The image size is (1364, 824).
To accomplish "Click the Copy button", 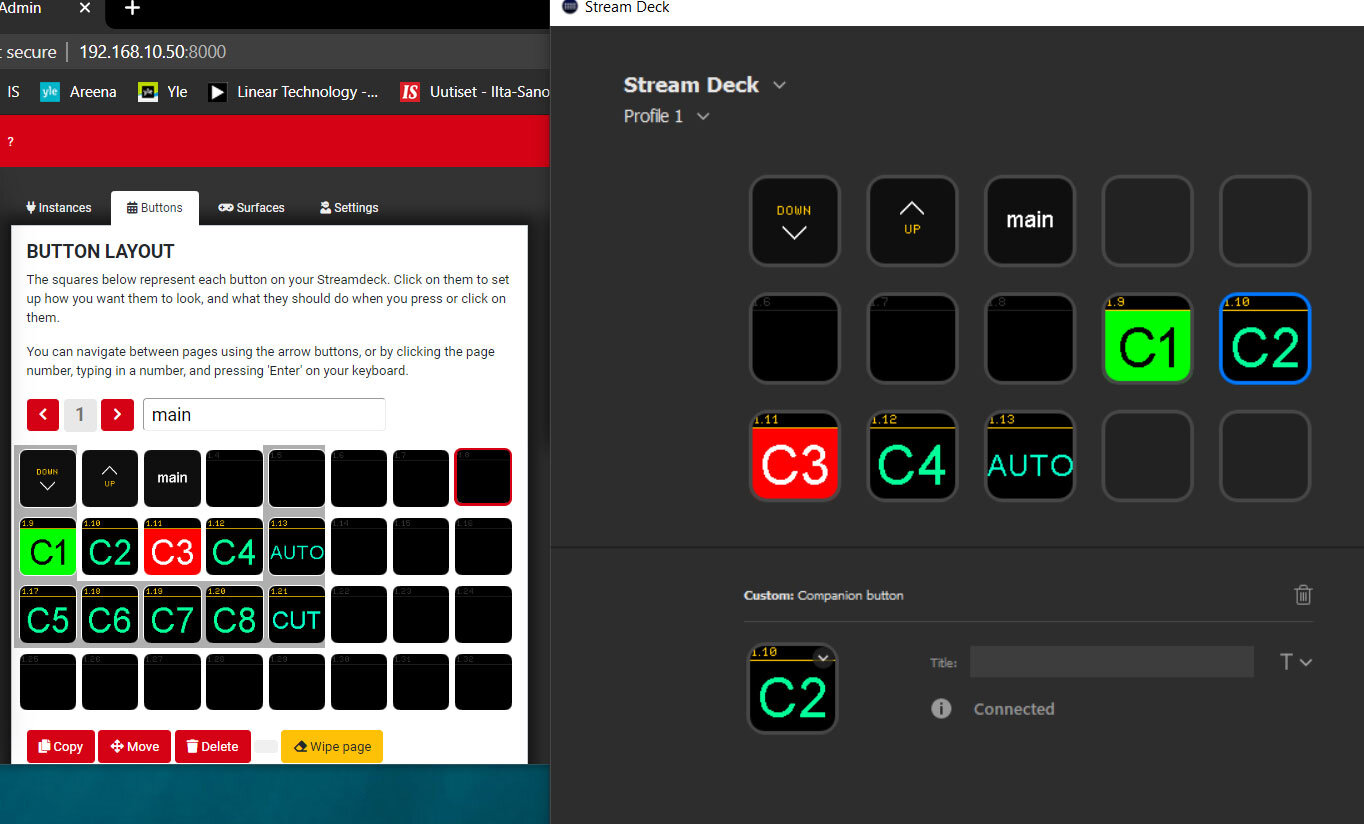I will 61,746.
